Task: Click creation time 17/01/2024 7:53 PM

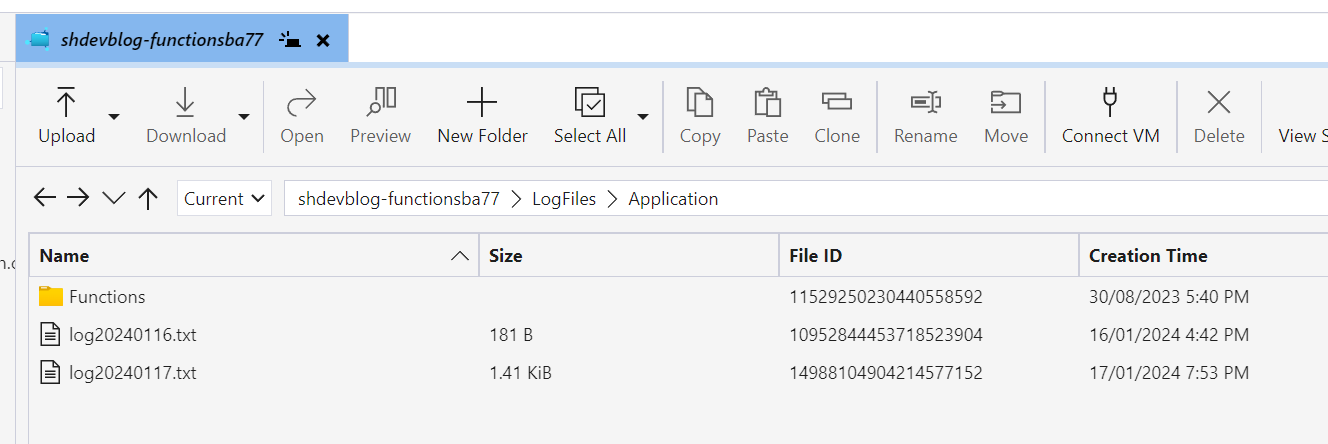Action: (1169, 373)
